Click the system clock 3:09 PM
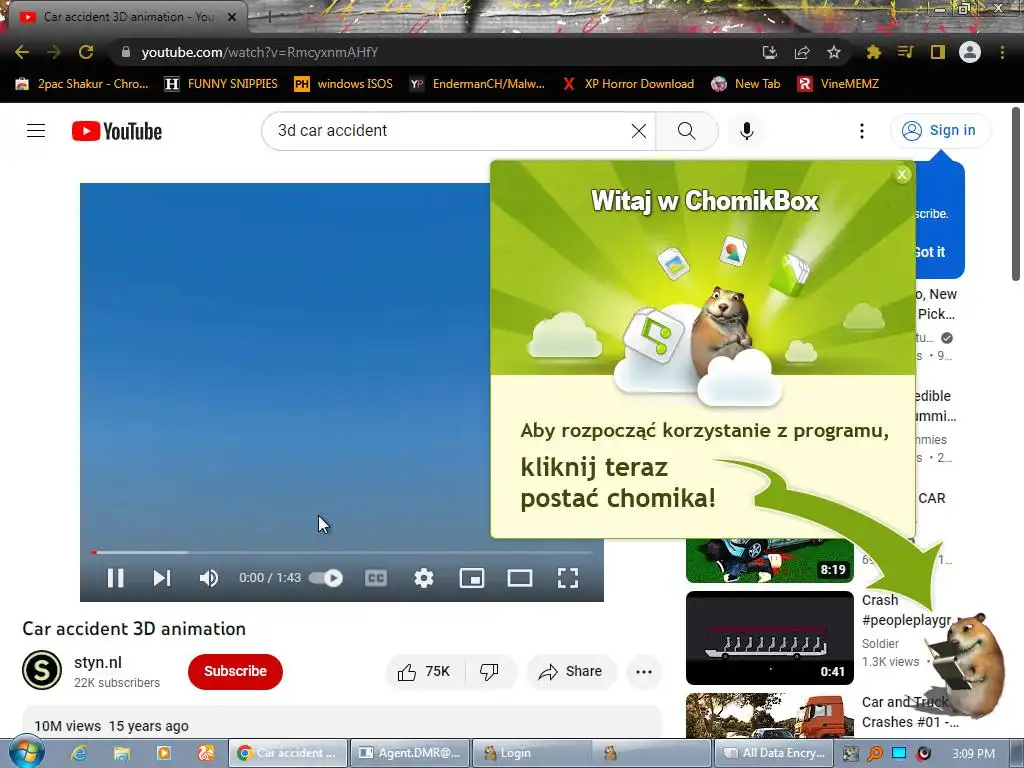Screen dimensions: 1024x768 tap(973, 754)
